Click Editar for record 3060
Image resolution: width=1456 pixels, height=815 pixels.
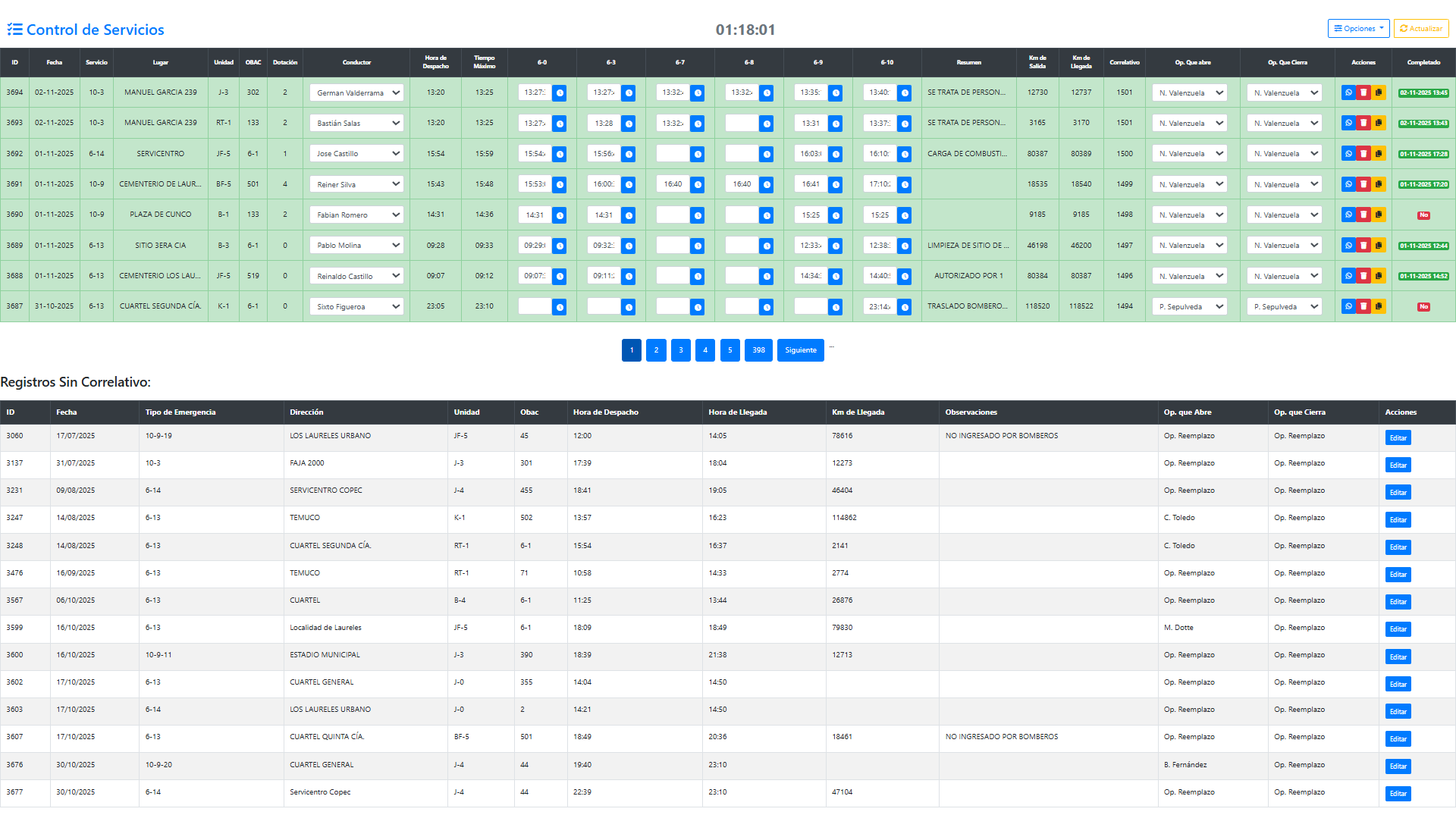tap(1398, 438)
